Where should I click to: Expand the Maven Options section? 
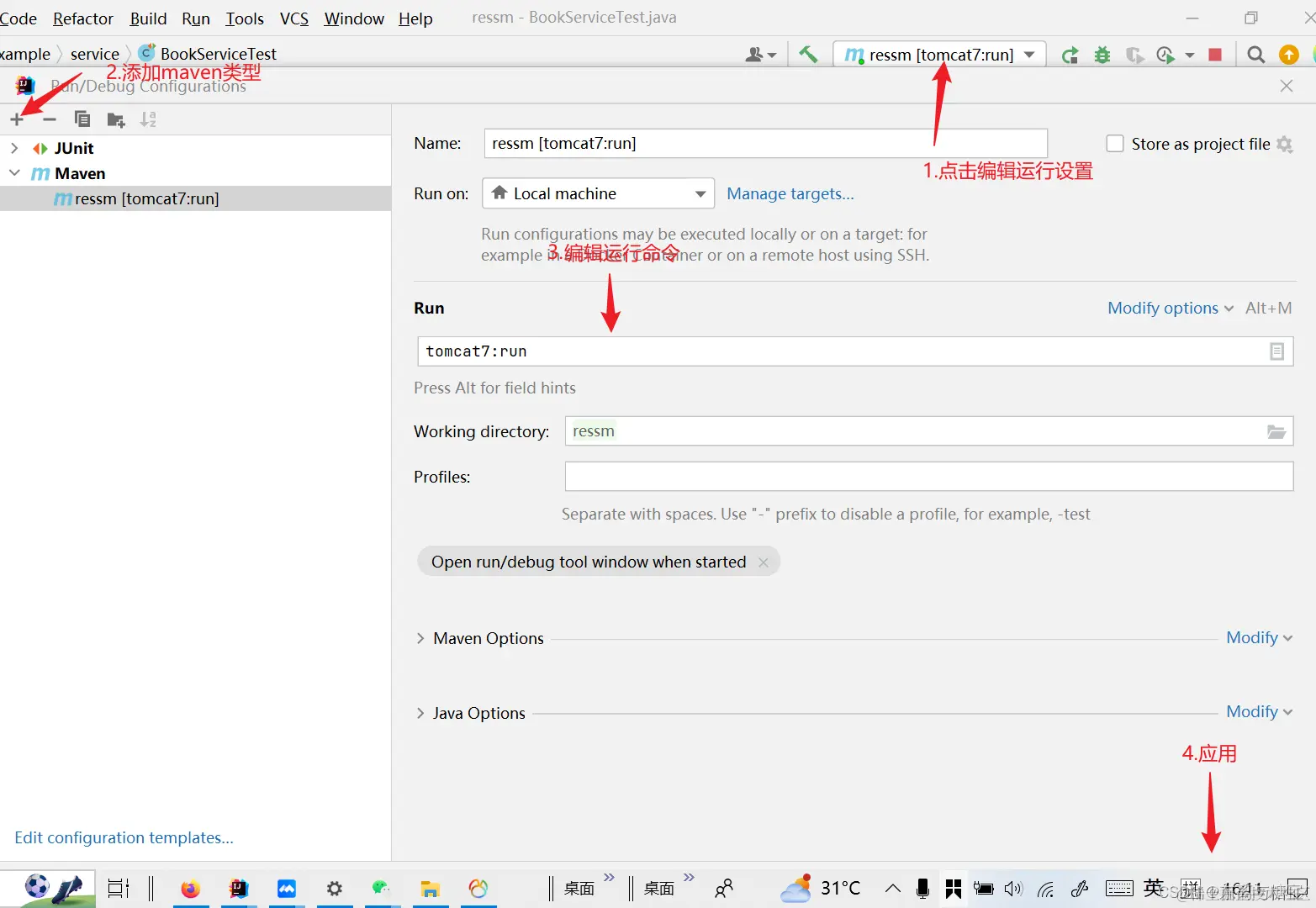click(420, 638)
